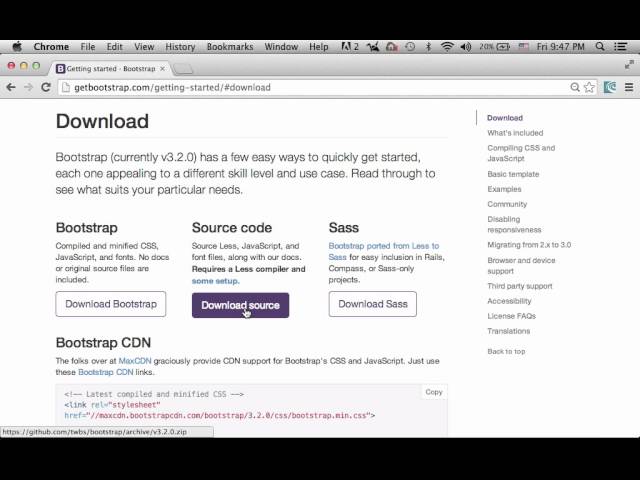Click the Adobe menu bar icon
The image size is (640, 480).
click(349, 47)
